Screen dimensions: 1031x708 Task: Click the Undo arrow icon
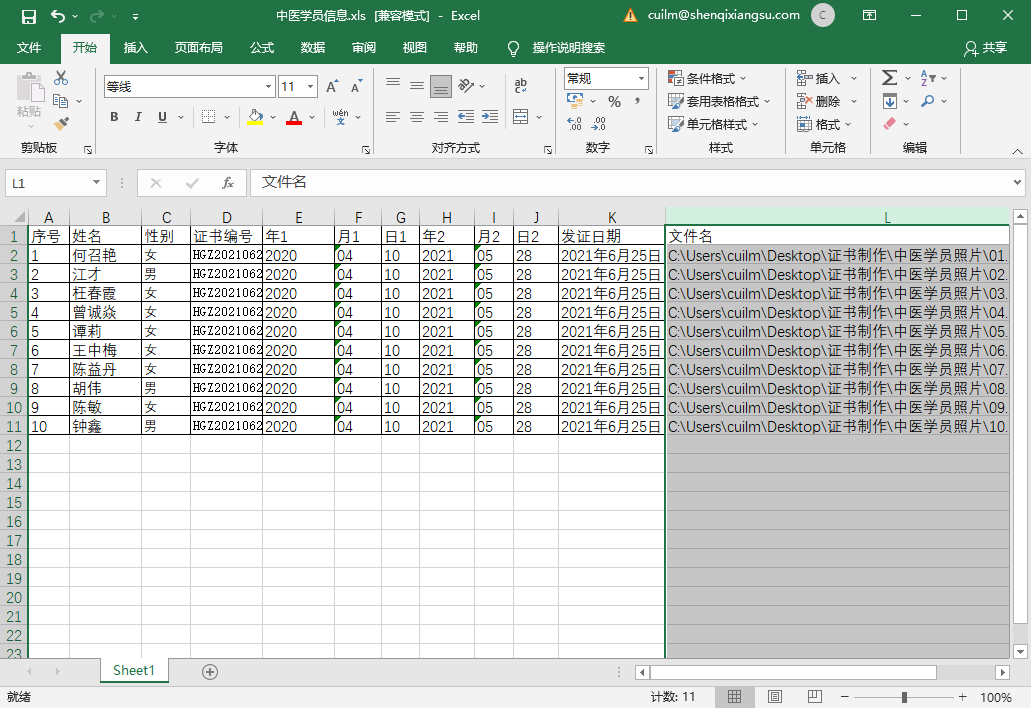click(58, 16)
